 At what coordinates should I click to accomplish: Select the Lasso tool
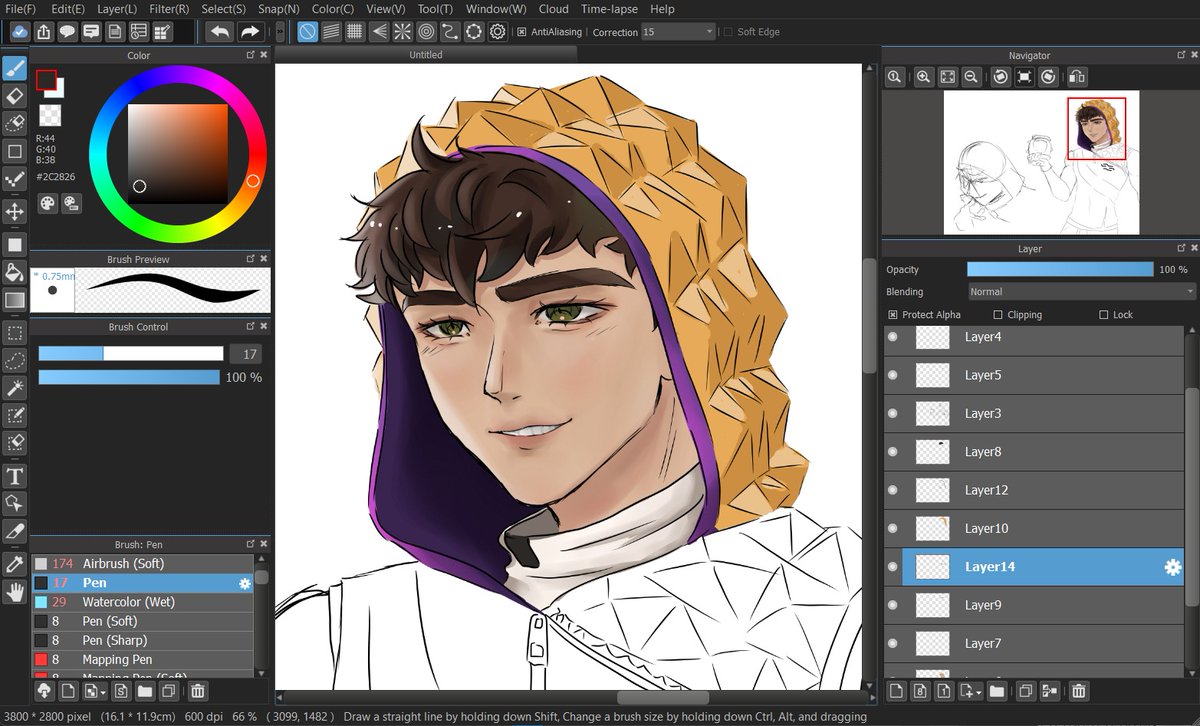coord(14,360)
